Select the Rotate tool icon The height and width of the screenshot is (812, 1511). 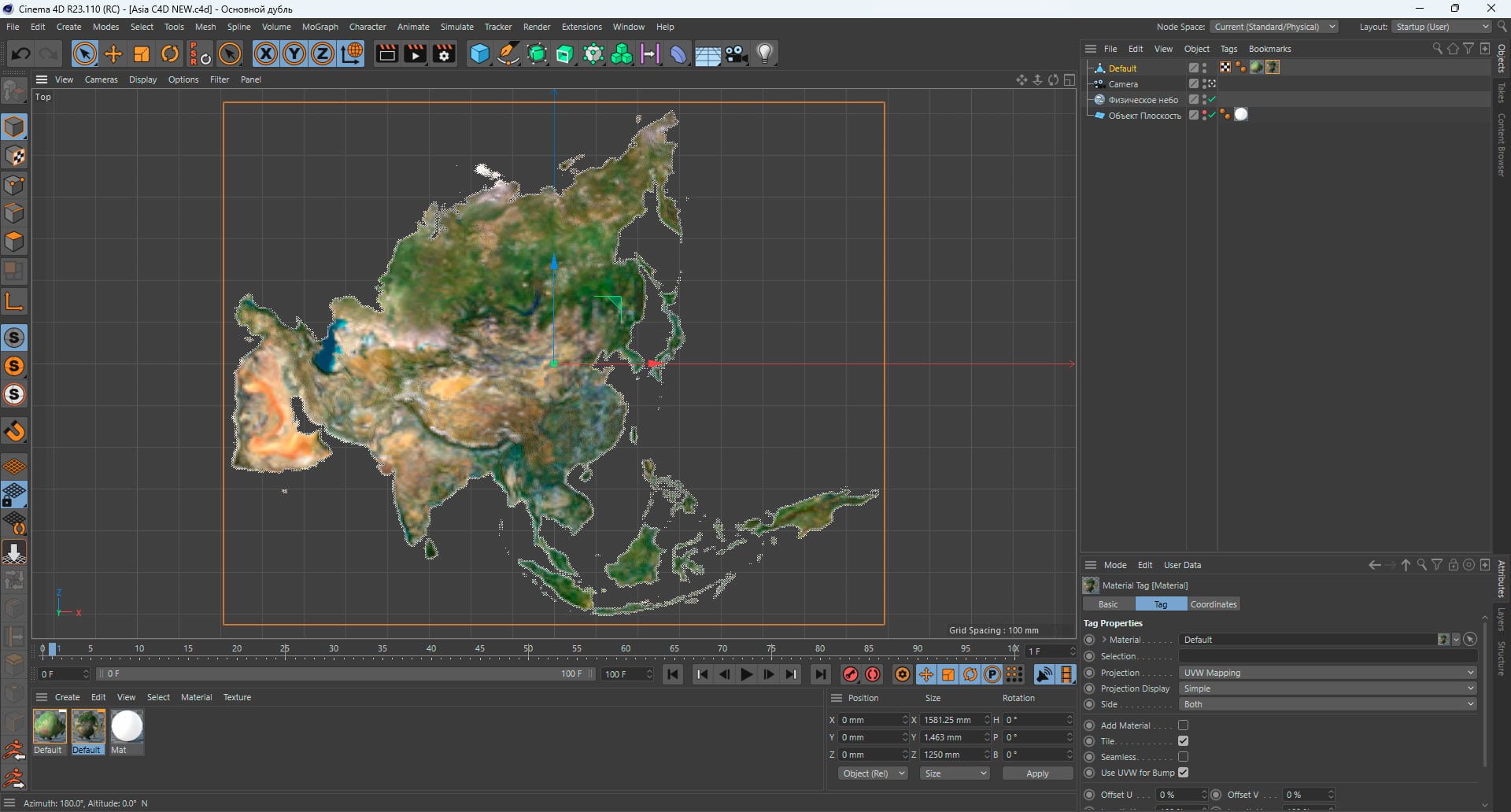(170, 54)
